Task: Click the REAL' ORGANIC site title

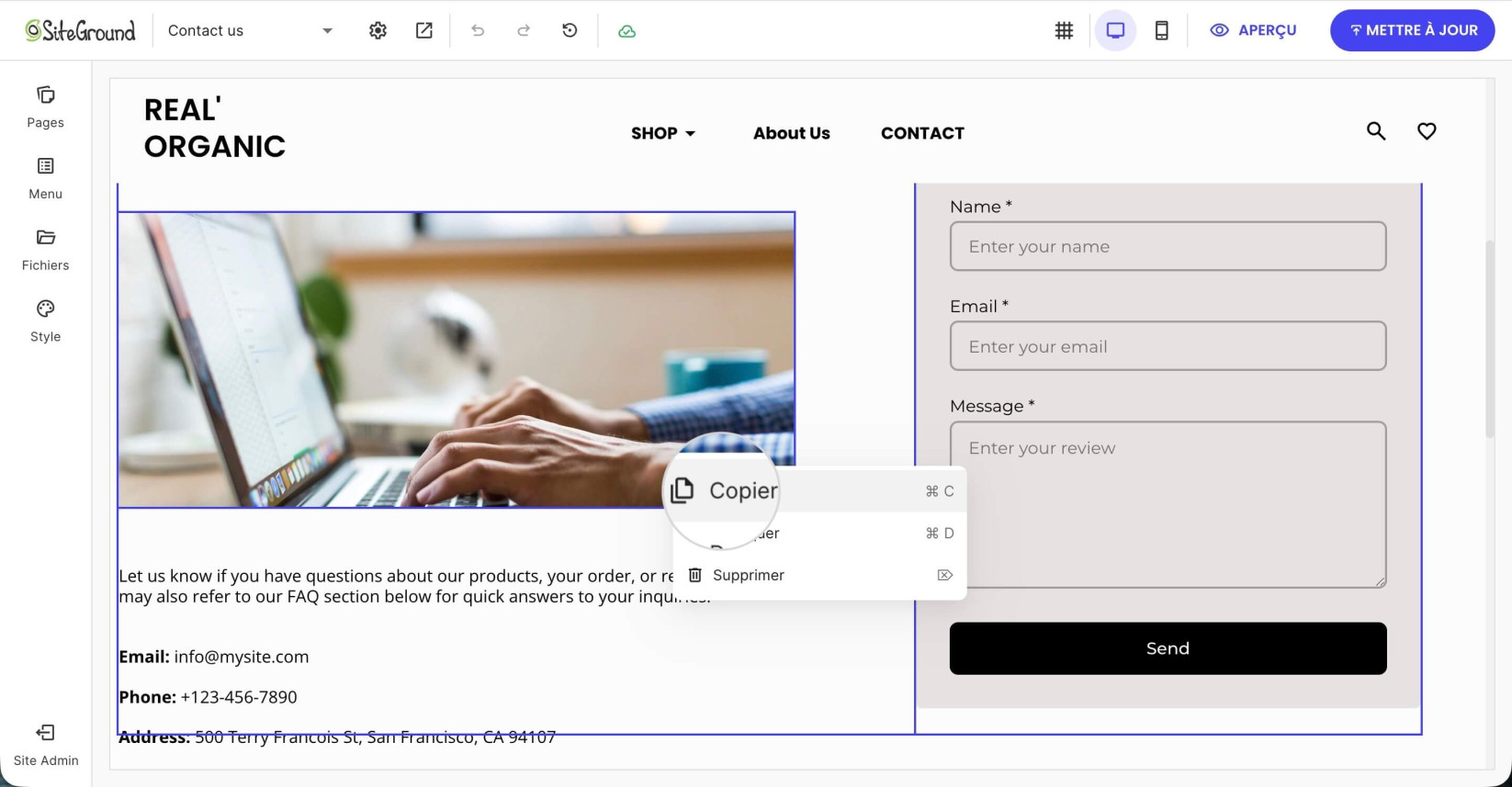Action: (x=215, y=129)
